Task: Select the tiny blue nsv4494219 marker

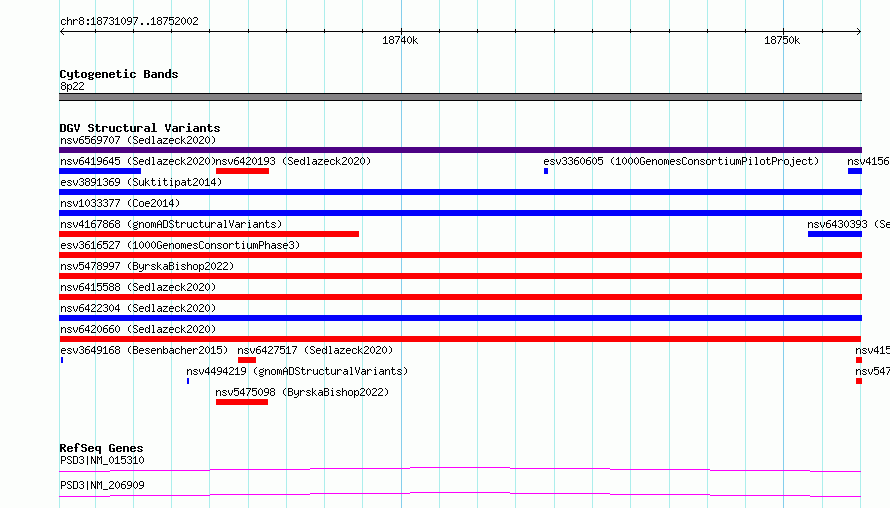Action: coord(188,381)
